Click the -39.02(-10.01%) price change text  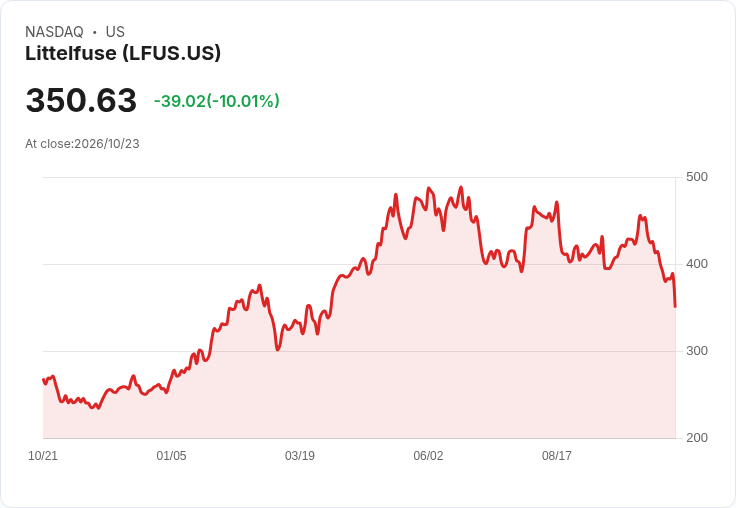pos(217,101)
